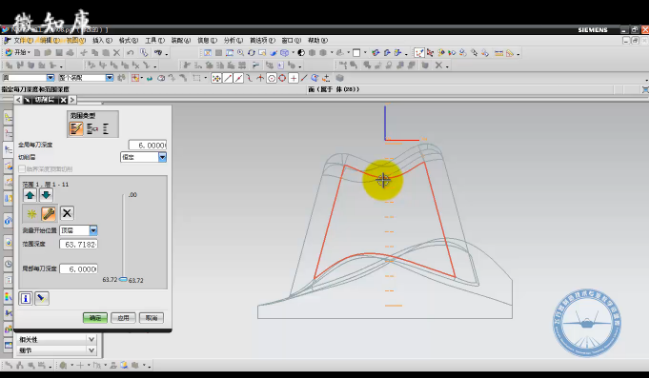Click the 取消 (Cancel) button
The width and height of the screenshot is (649, 378).
pos(151,318)
